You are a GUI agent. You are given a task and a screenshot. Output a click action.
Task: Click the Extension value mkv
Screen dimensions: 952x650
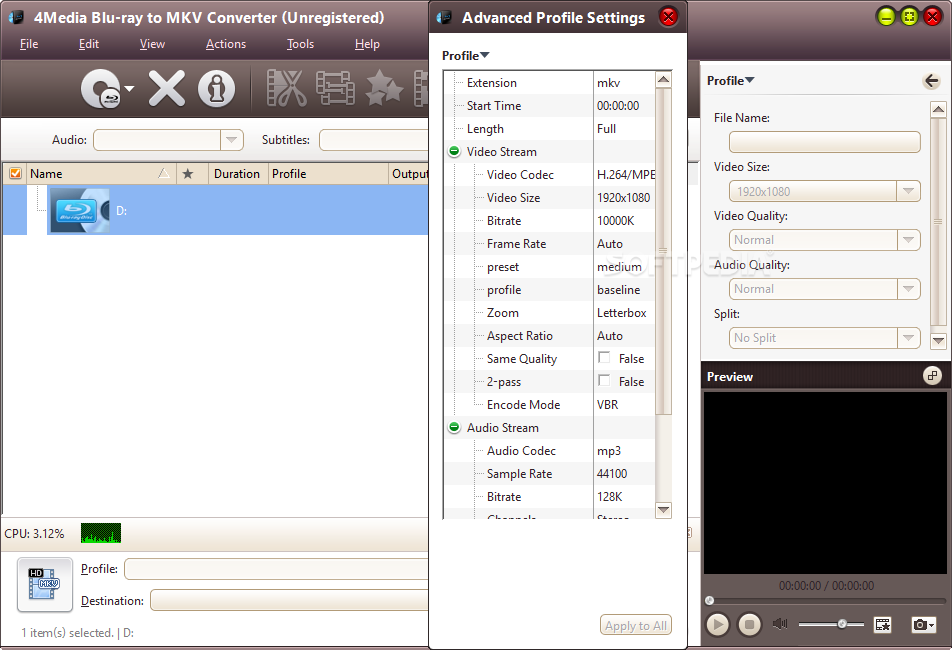[608, 83]
